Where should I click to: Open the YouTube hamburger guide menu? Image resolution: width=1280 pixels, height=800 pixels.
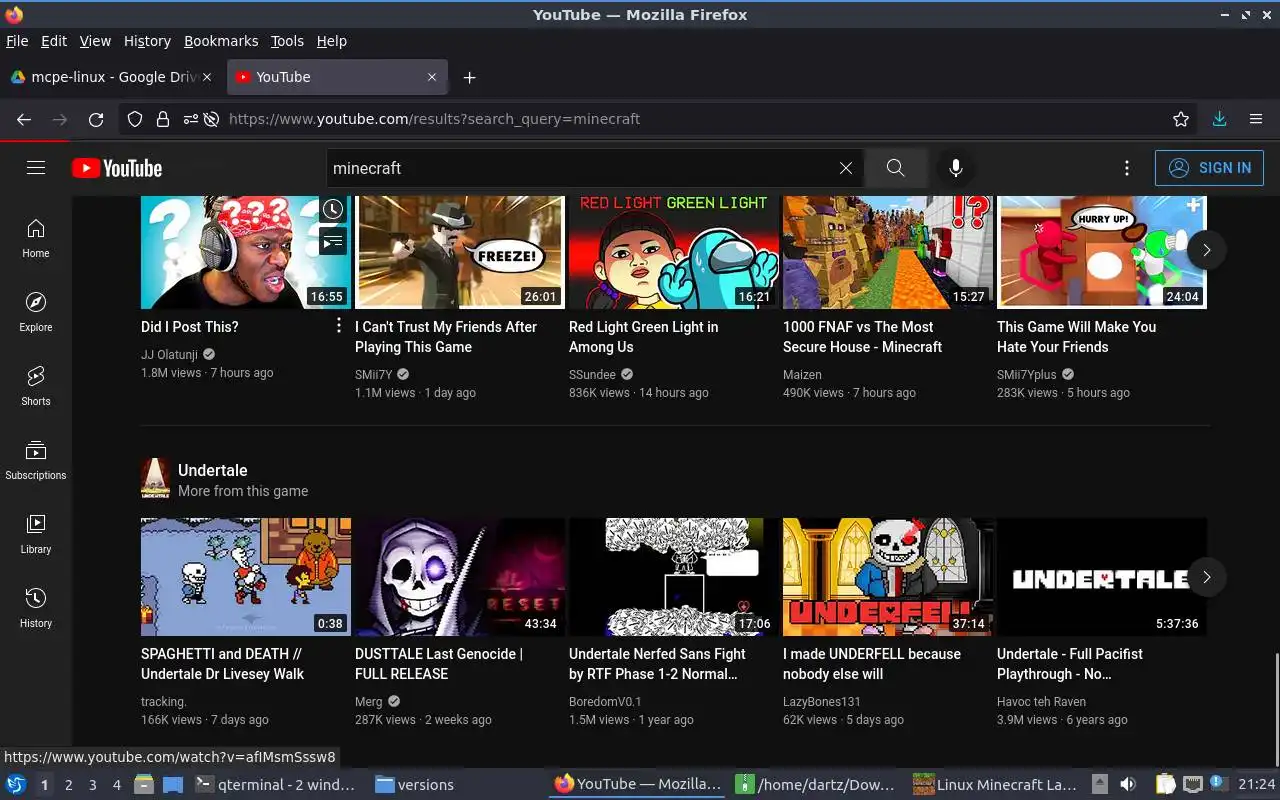[36, 168]
